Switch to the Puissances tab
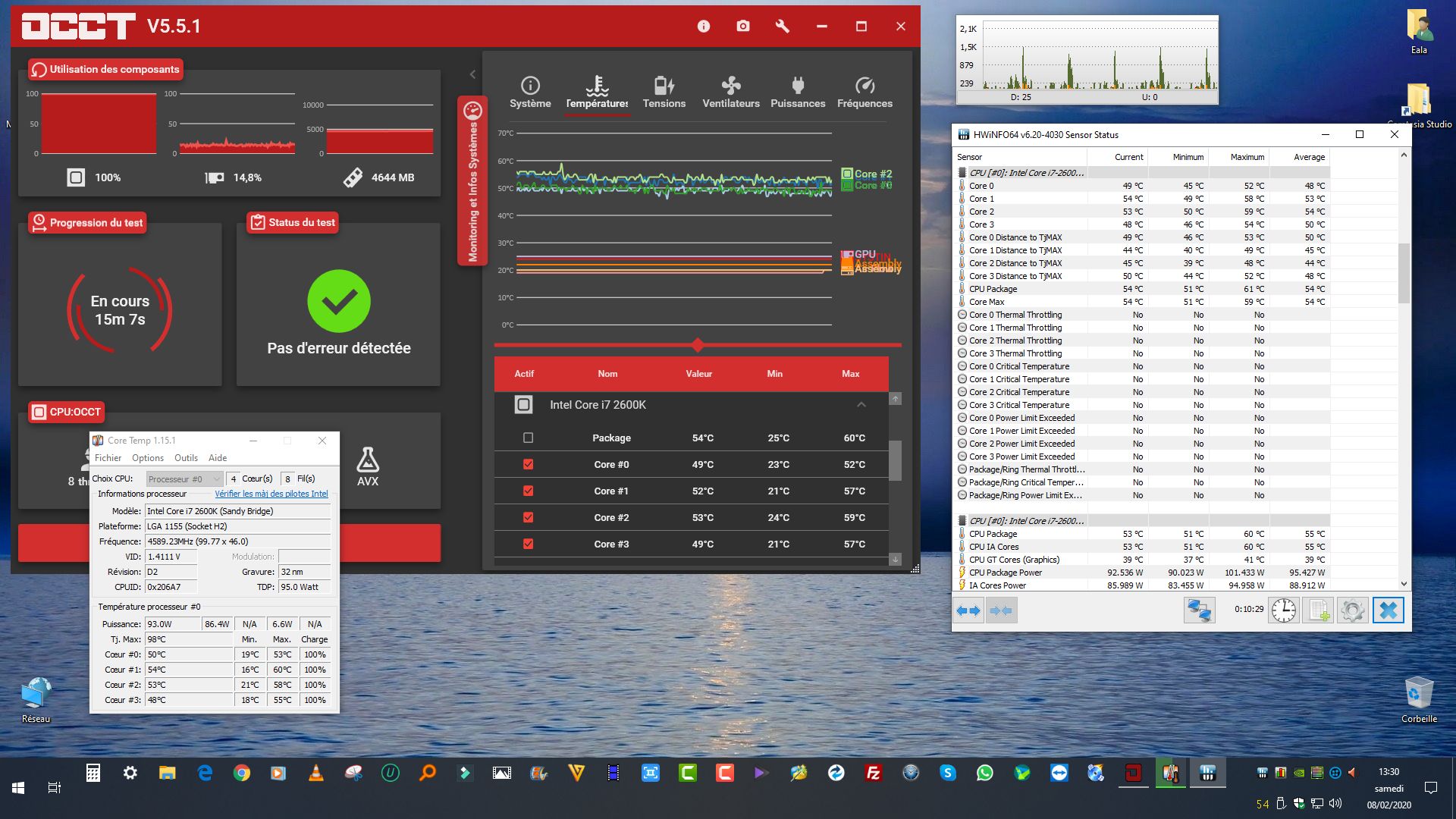Screen dimensions: 1456x819 point(798,93)
